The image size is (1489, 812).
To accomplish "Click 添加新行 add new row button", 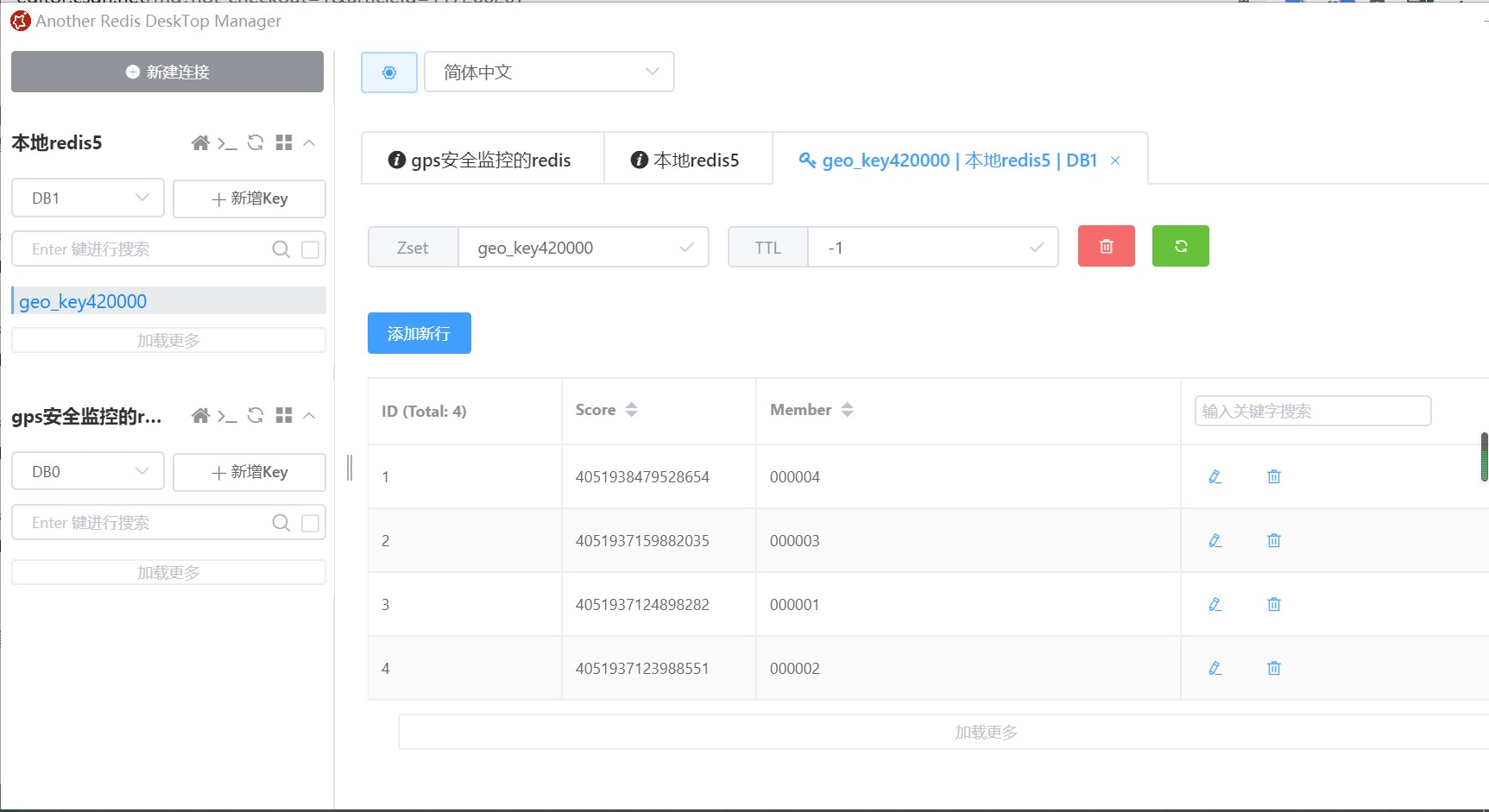I will point(420,333).
